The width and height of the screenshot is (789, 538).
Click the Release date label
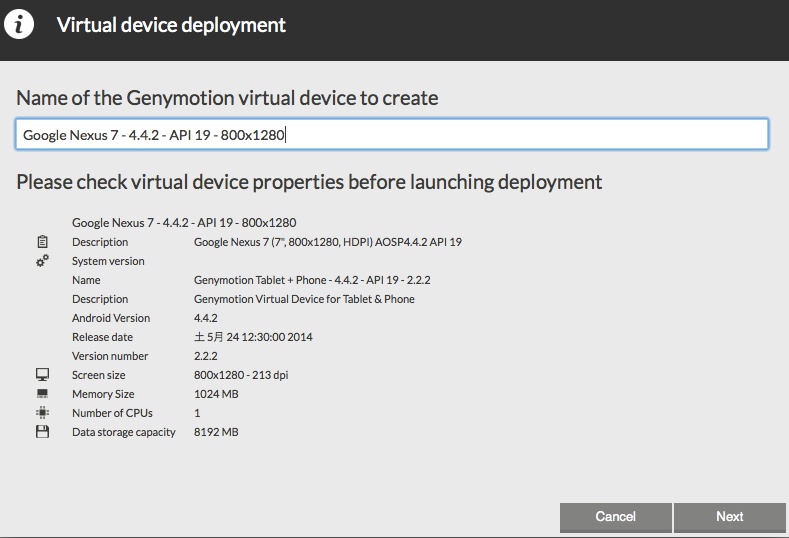point(102,337)
